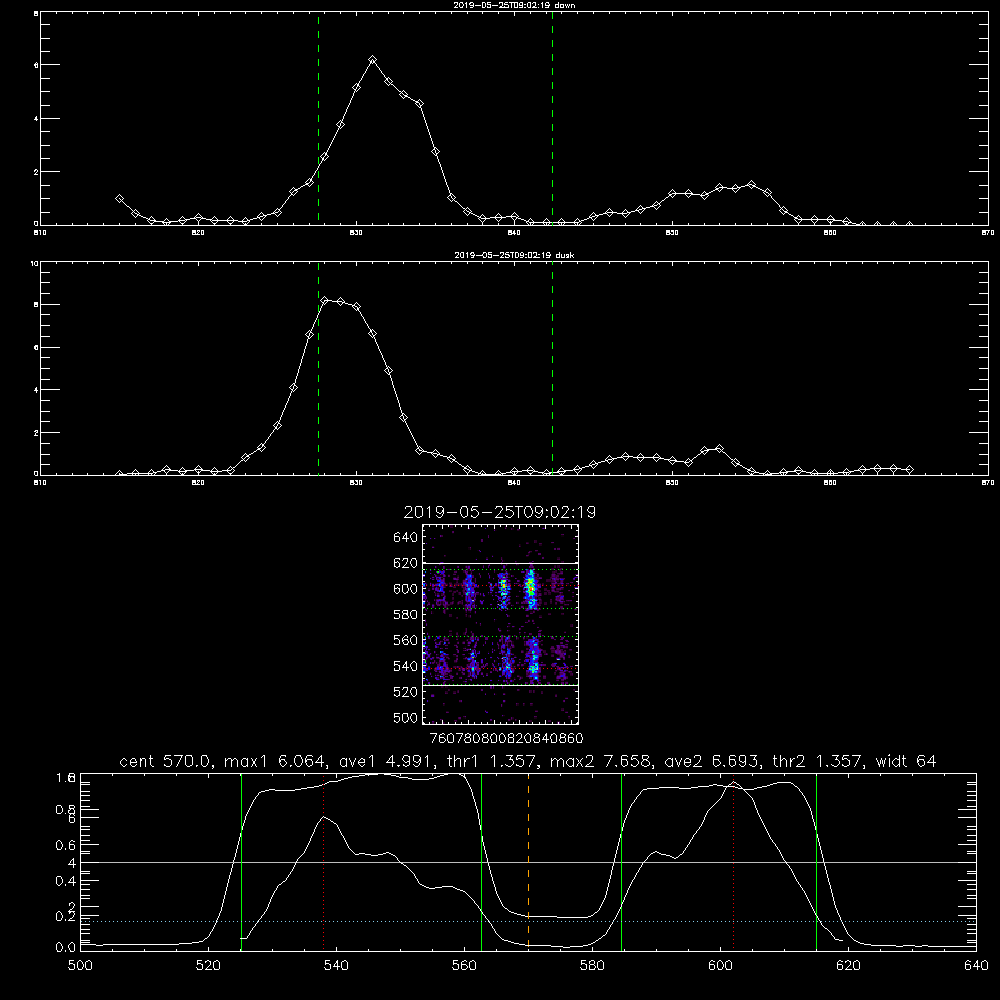The height and width of the screenshot is (1000, 1000).
Task: Click the right green dashed line in the dusk plot
Action: tap(552, 369)
